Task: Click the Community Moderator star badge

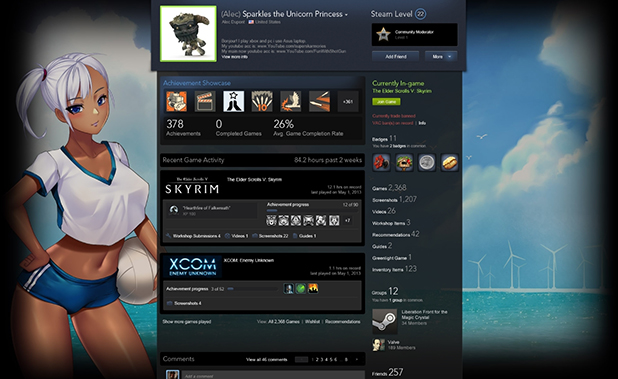Action: [x=383, y=34]
